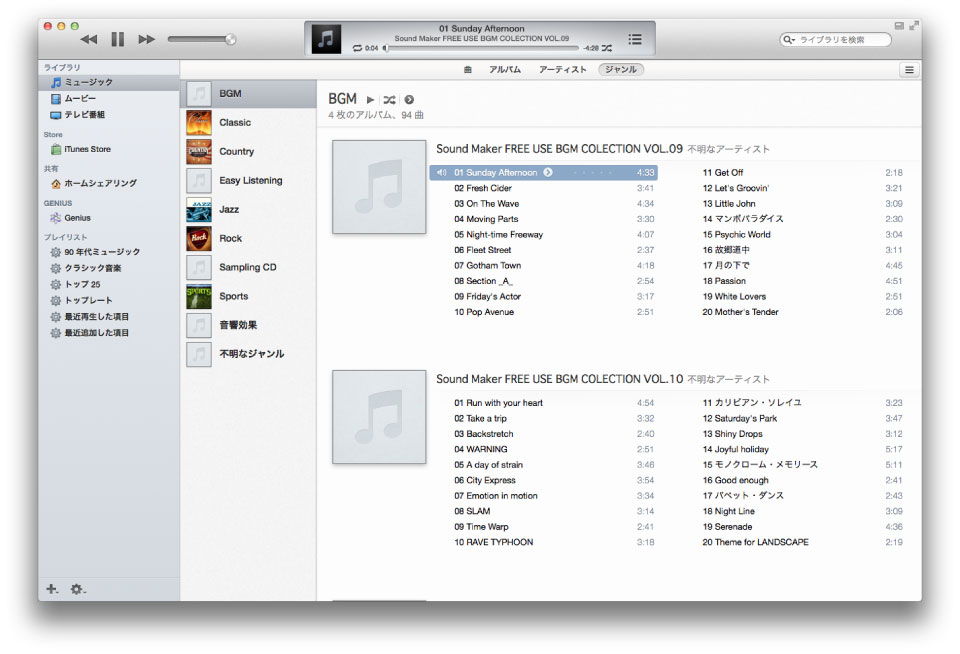This screenshot has height=654, width=960.
Task: Select the ジャンル view tab
Action: tap(621, 70)
